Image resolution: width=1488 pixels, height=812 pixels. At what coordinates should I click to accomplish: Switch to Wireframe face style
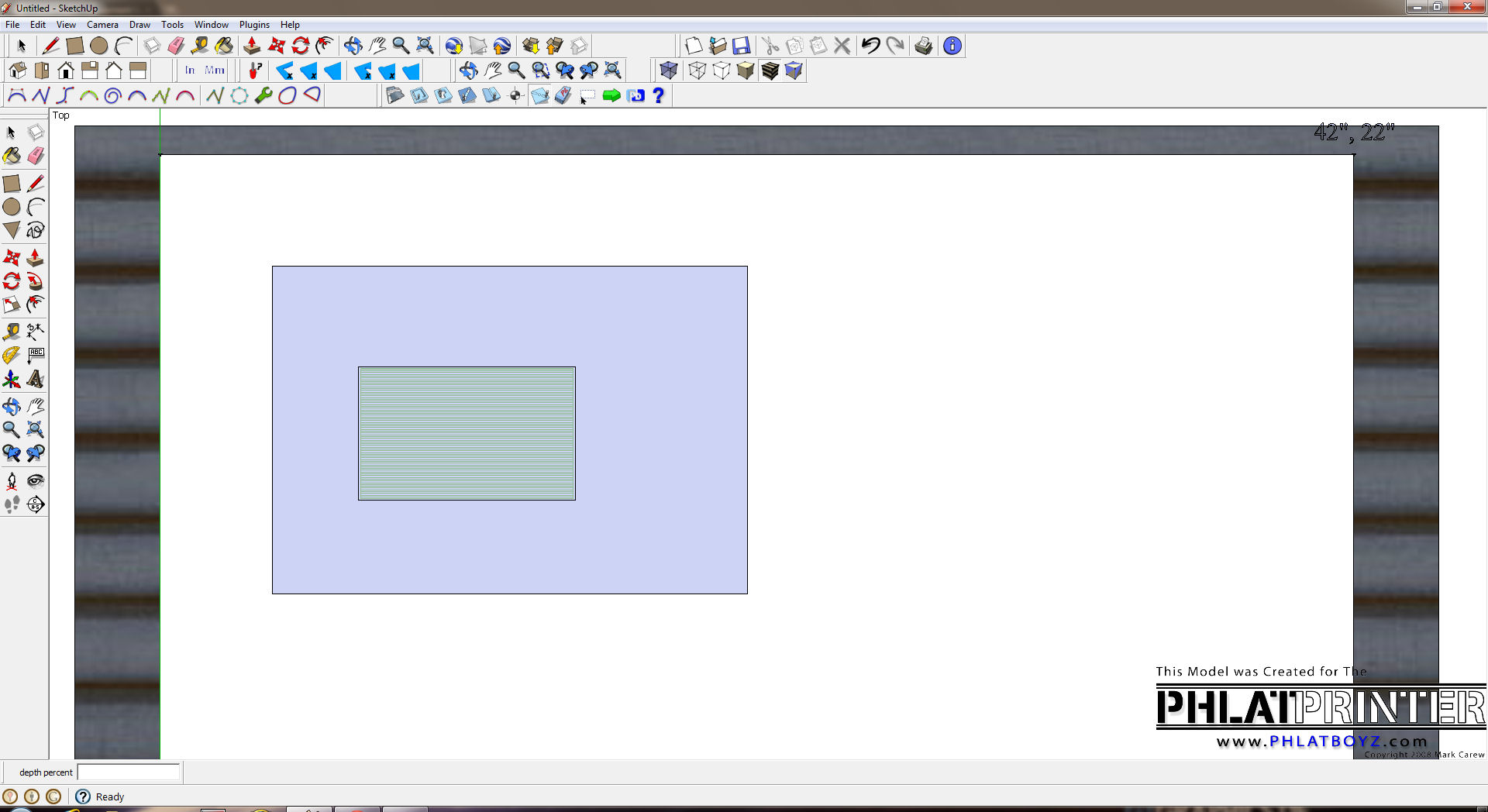click(697, 71)
